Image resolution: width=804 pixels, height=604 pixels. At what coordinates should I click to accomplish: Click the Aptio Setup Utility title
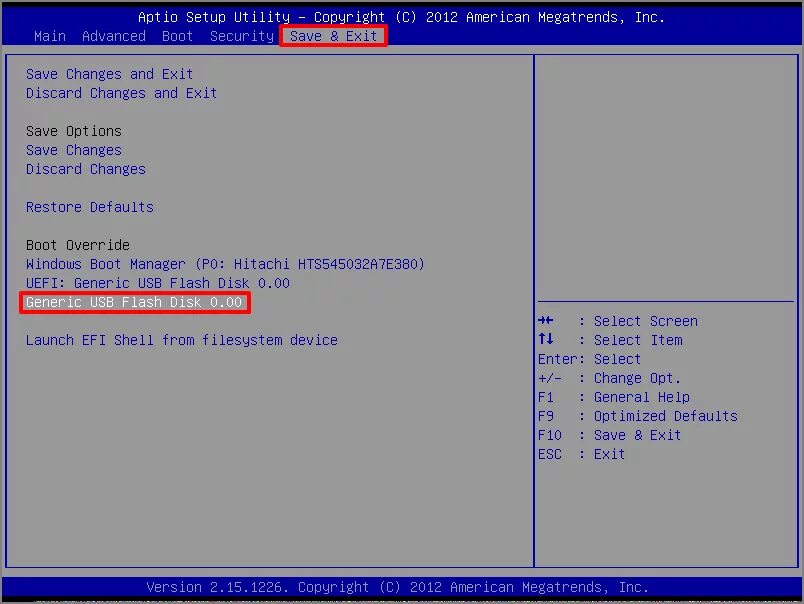401,17
